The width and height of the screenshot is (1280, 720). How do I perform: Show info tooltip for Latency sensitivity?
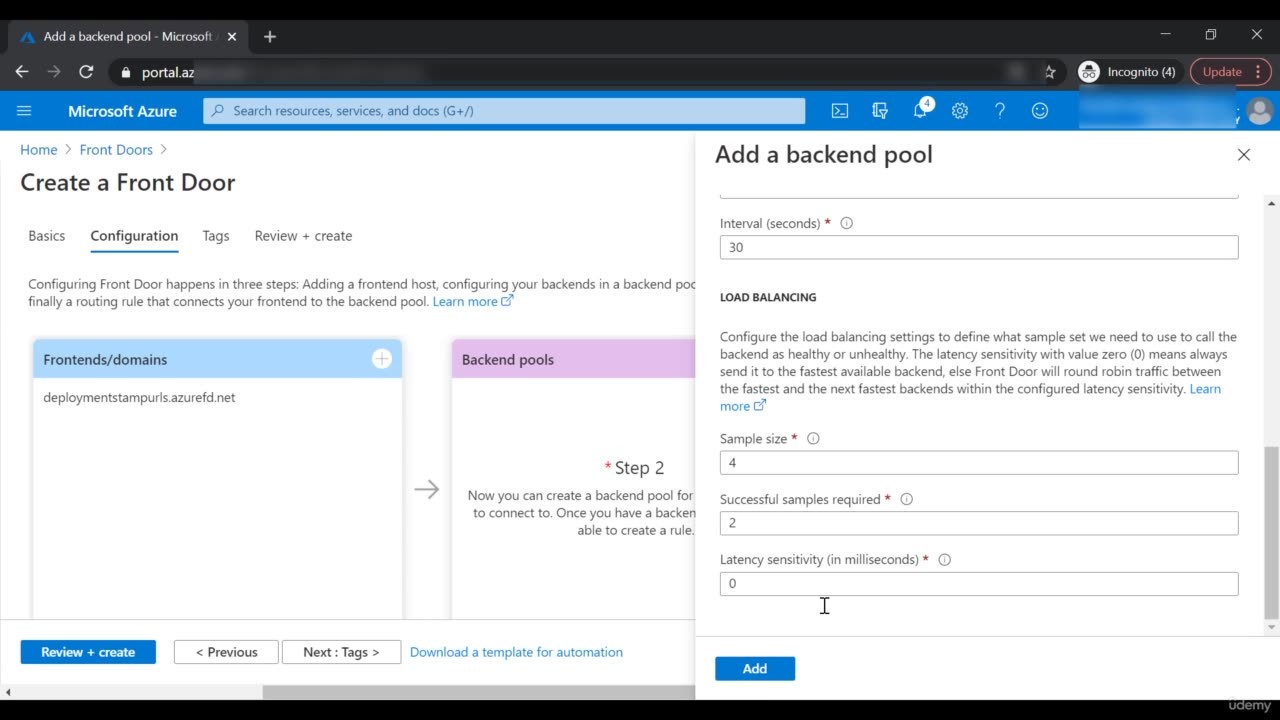pyautogui.click(x=945, y=560)
